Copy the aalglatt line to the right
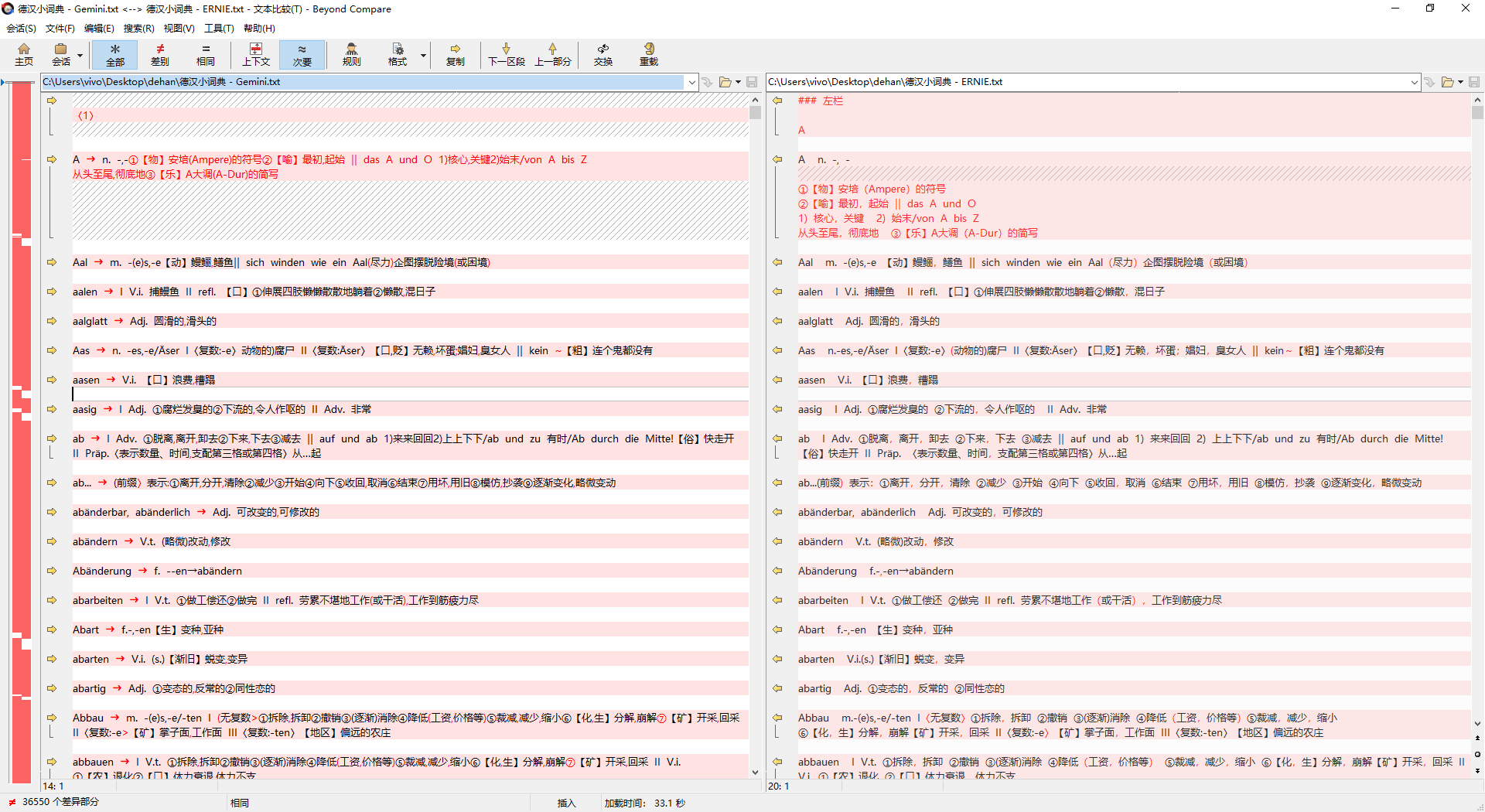Viewport: 1485px width, 812px height. coord(52,321)
